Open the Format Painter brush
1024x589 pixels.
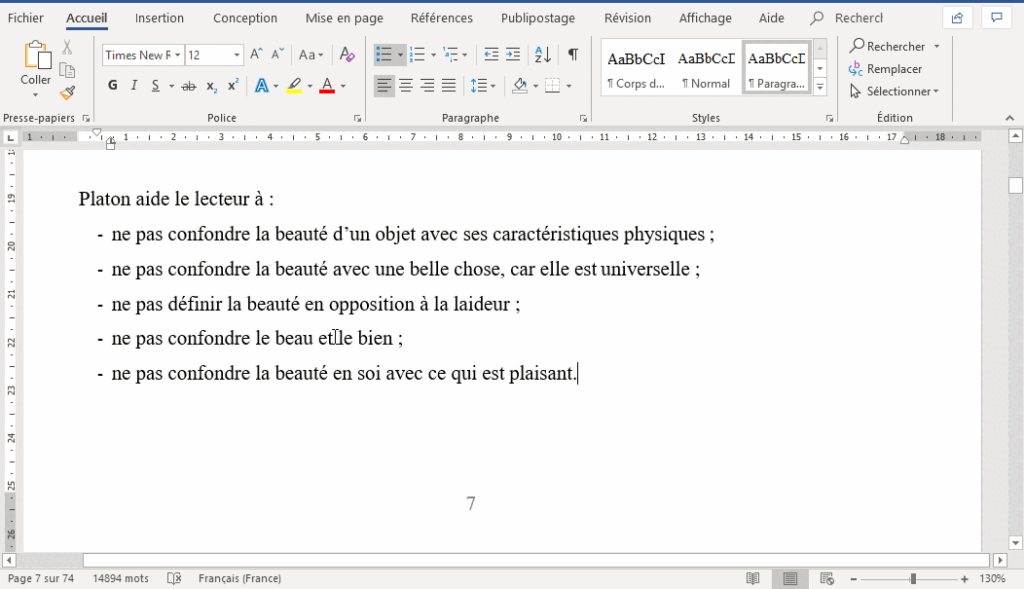[x=67, y=93]
